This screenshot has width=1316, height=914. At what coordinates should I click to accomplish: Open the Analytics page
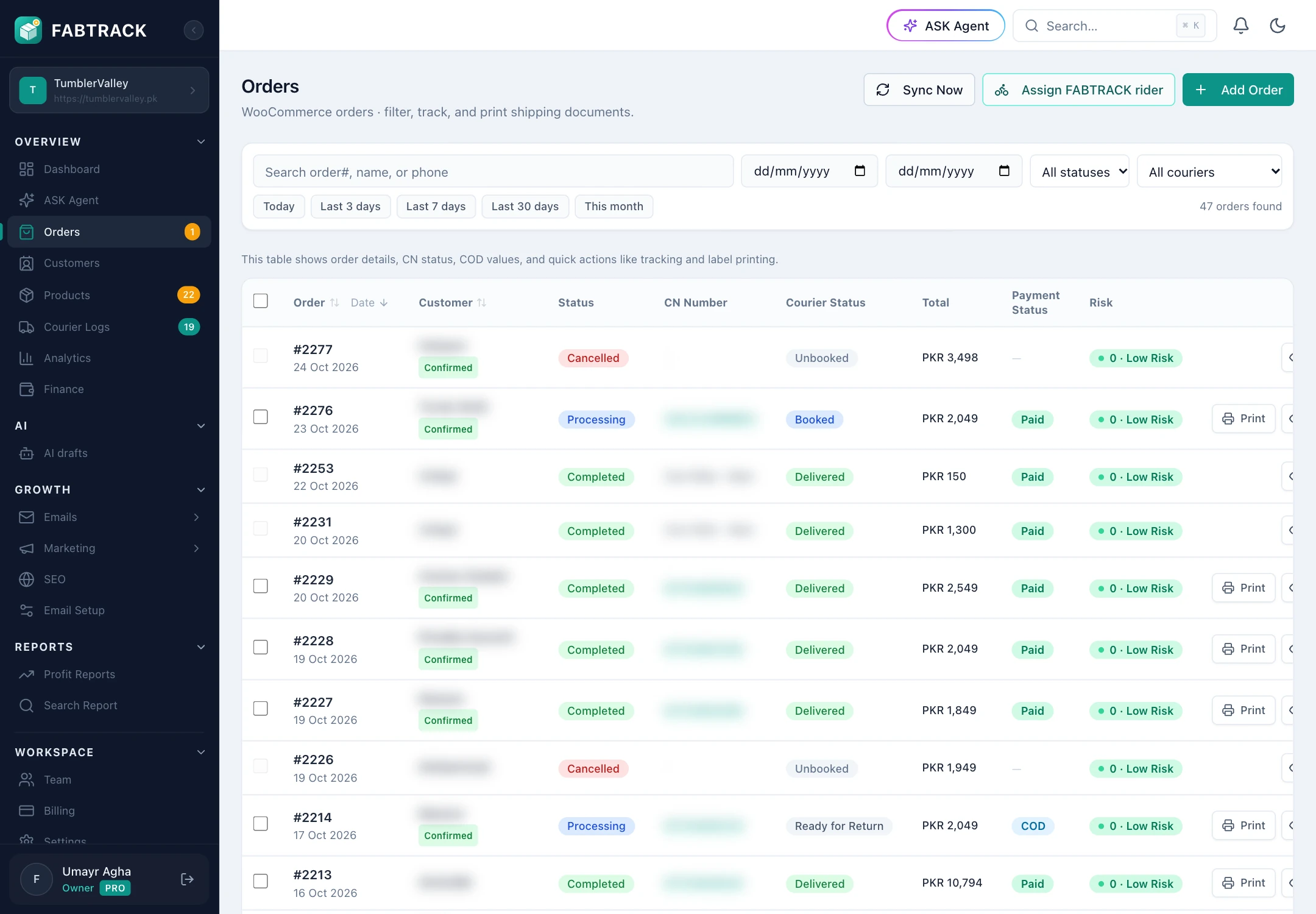(x=110, y=358)
